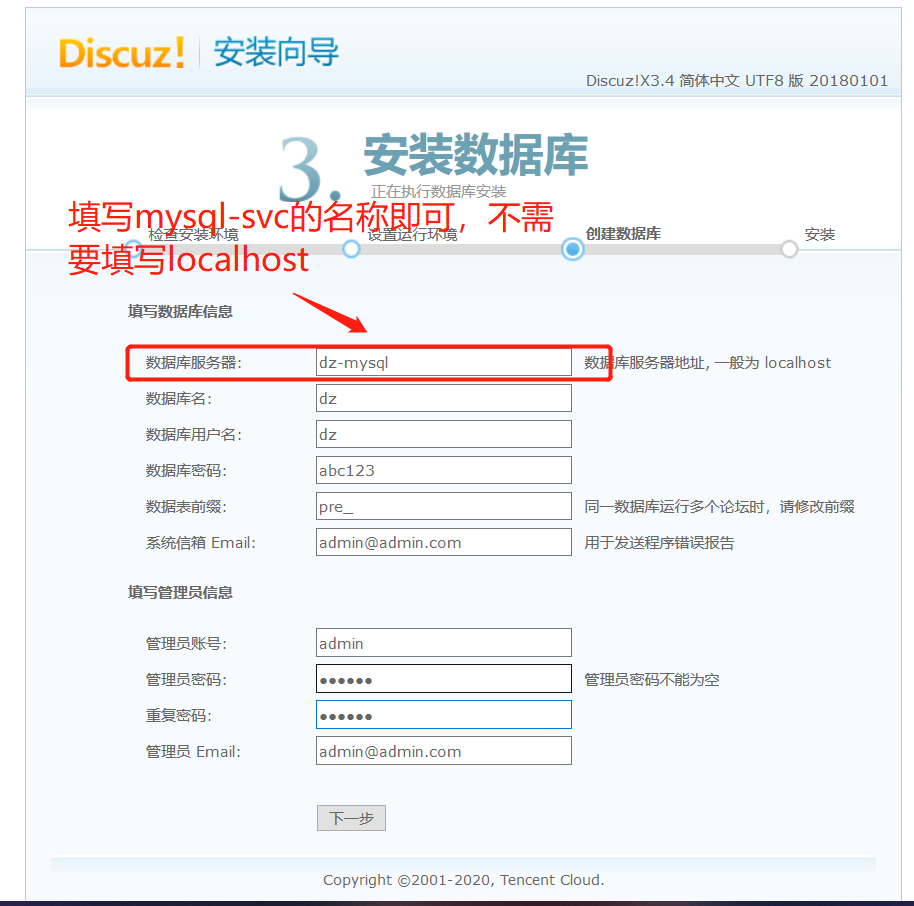Click the 管理员密码 label
The height and width of the screenshot is (906, 914).
coord(186,680)
